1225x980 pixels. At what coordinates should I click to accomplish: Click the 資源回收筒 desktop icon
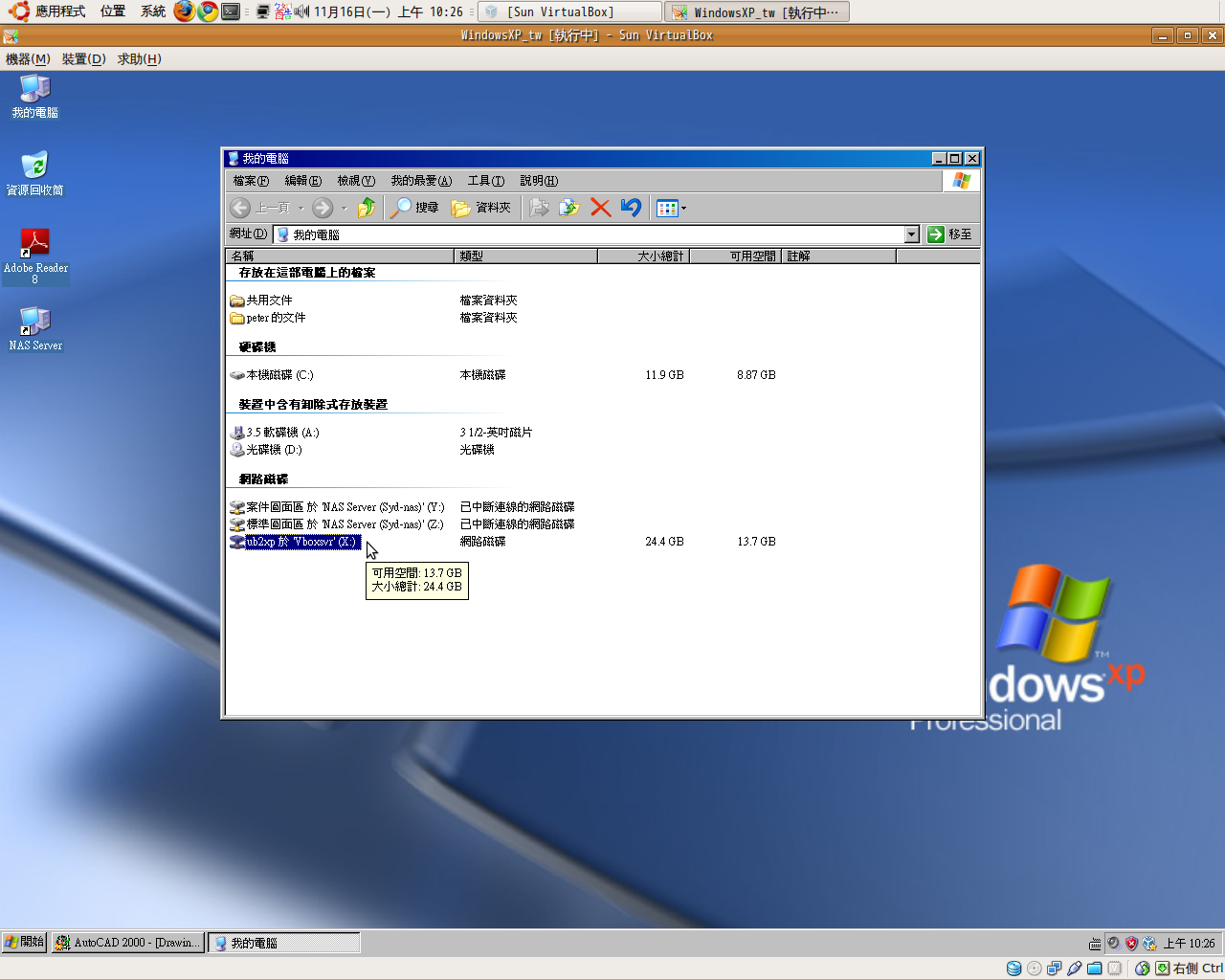point(35,173)
